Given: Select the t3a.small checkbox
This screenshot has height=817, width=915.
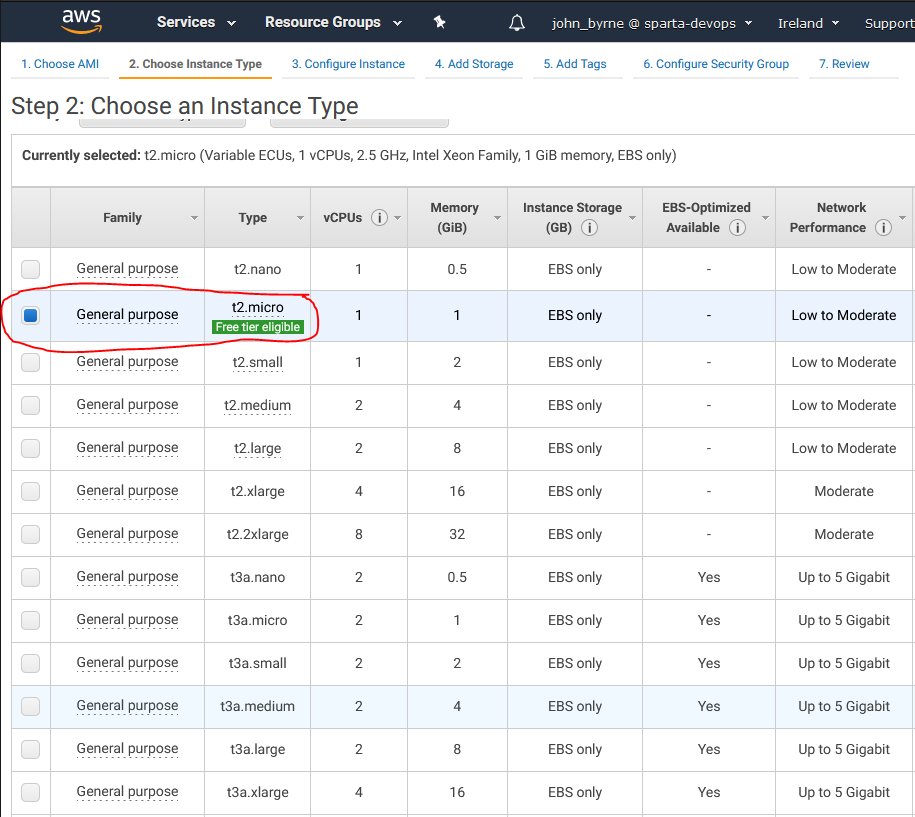Looking at the screenshot, I should (30, 663).
